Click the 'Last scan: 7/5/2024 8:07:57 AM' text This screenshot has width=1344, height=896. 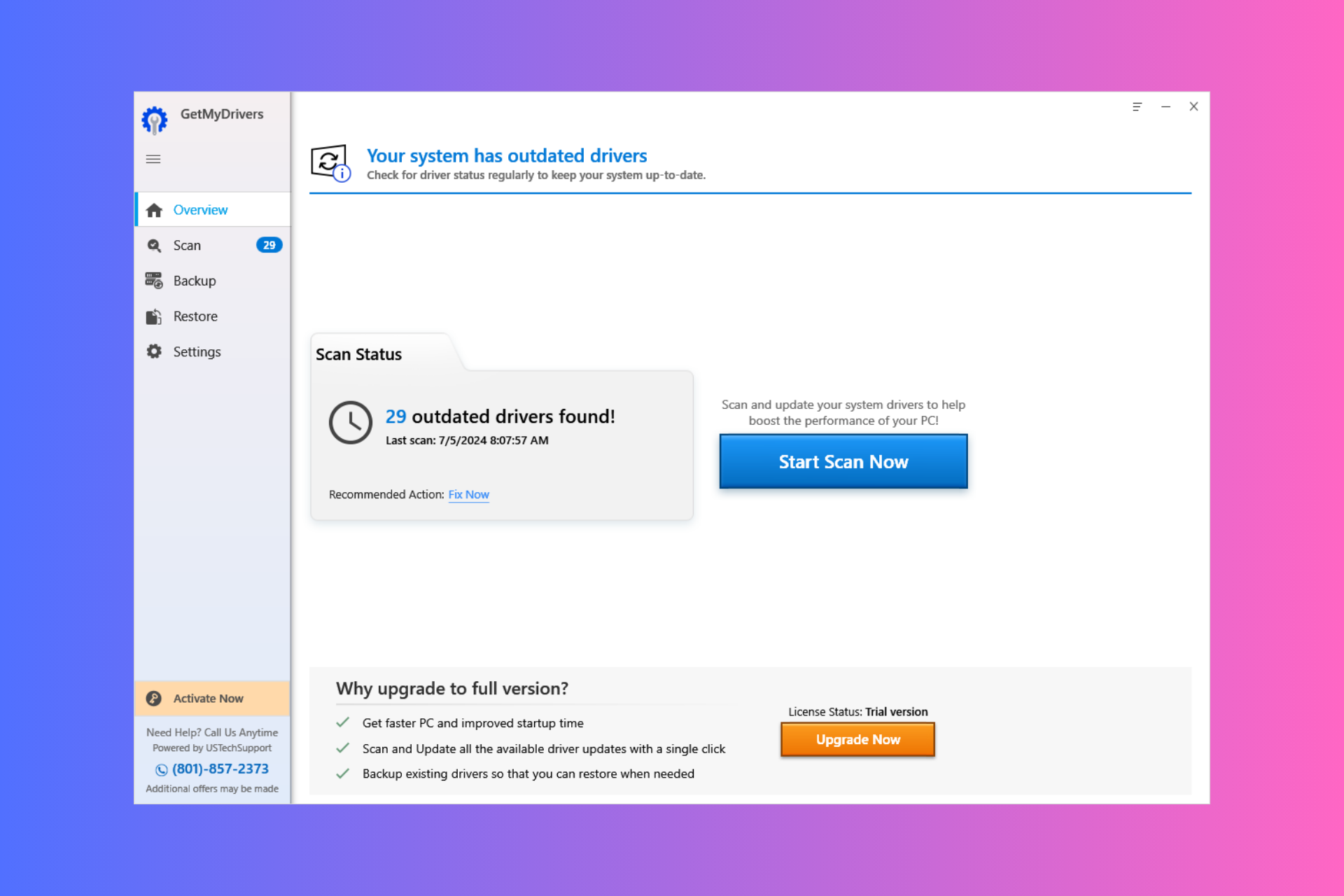467,440
